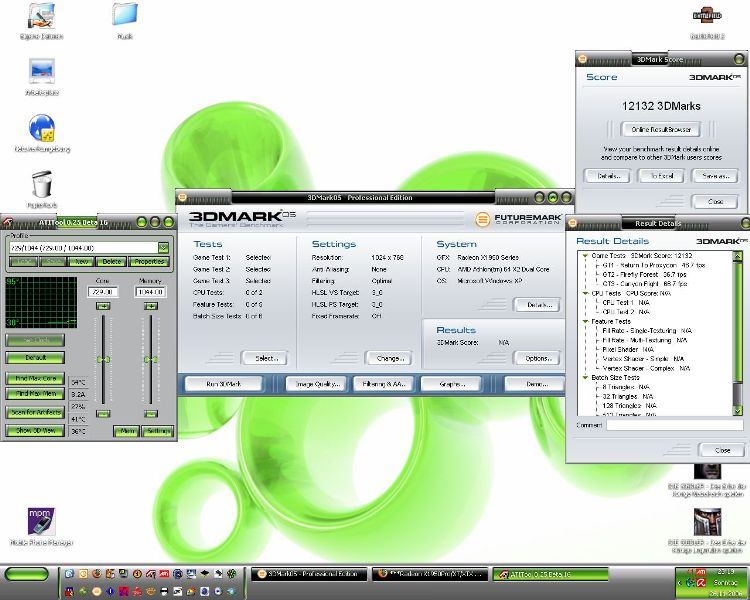Open the blue globe desktop icon
The image size is (750, 600).
(42, 128)
